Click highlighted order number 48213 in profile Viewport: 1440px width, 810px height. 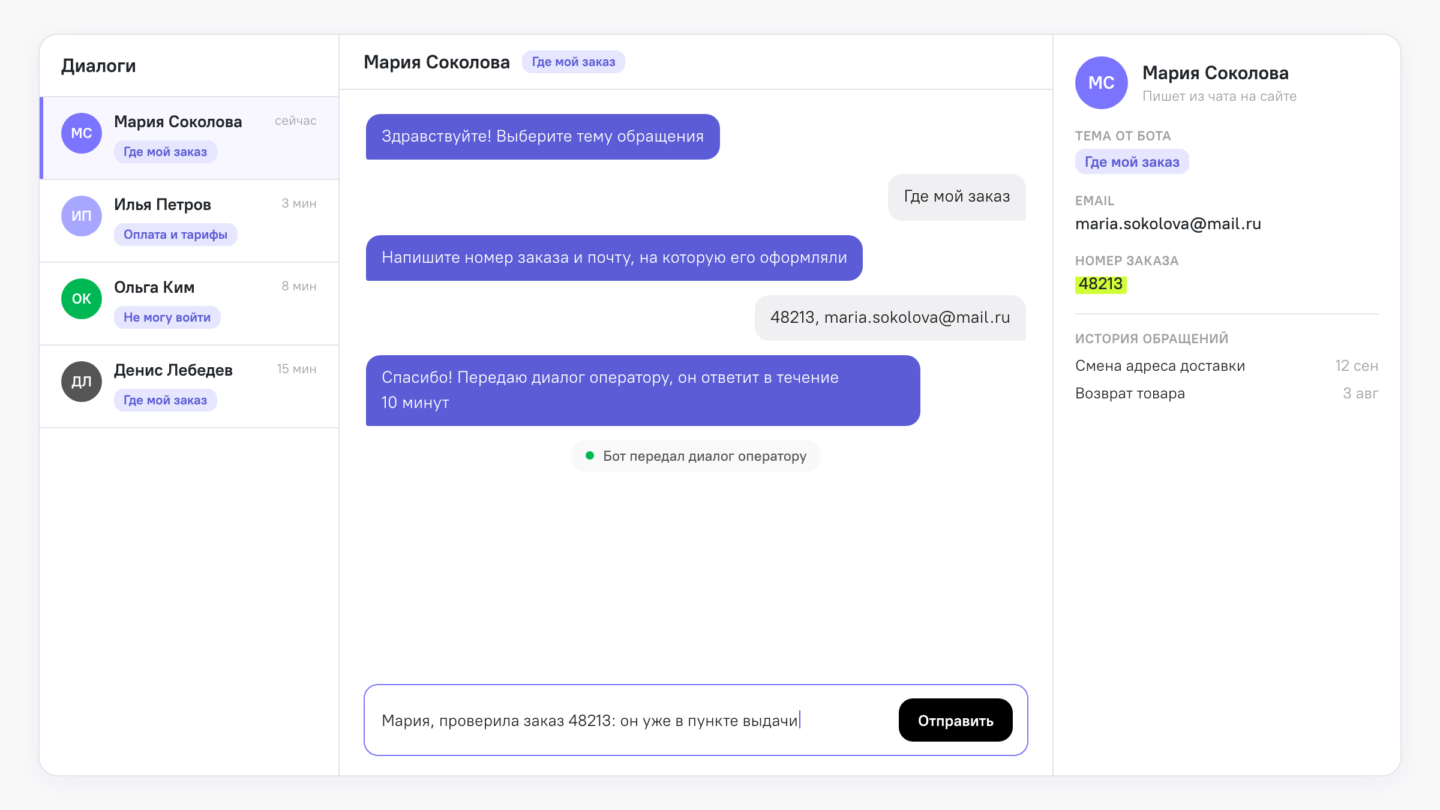tap(1101, 284)
